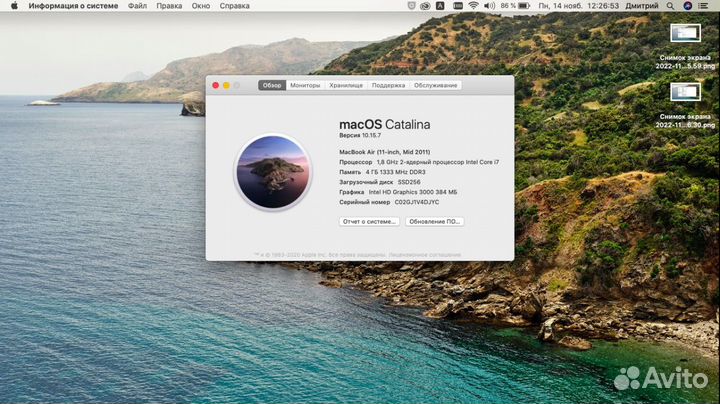Open the Apple menu

(14, 6)
